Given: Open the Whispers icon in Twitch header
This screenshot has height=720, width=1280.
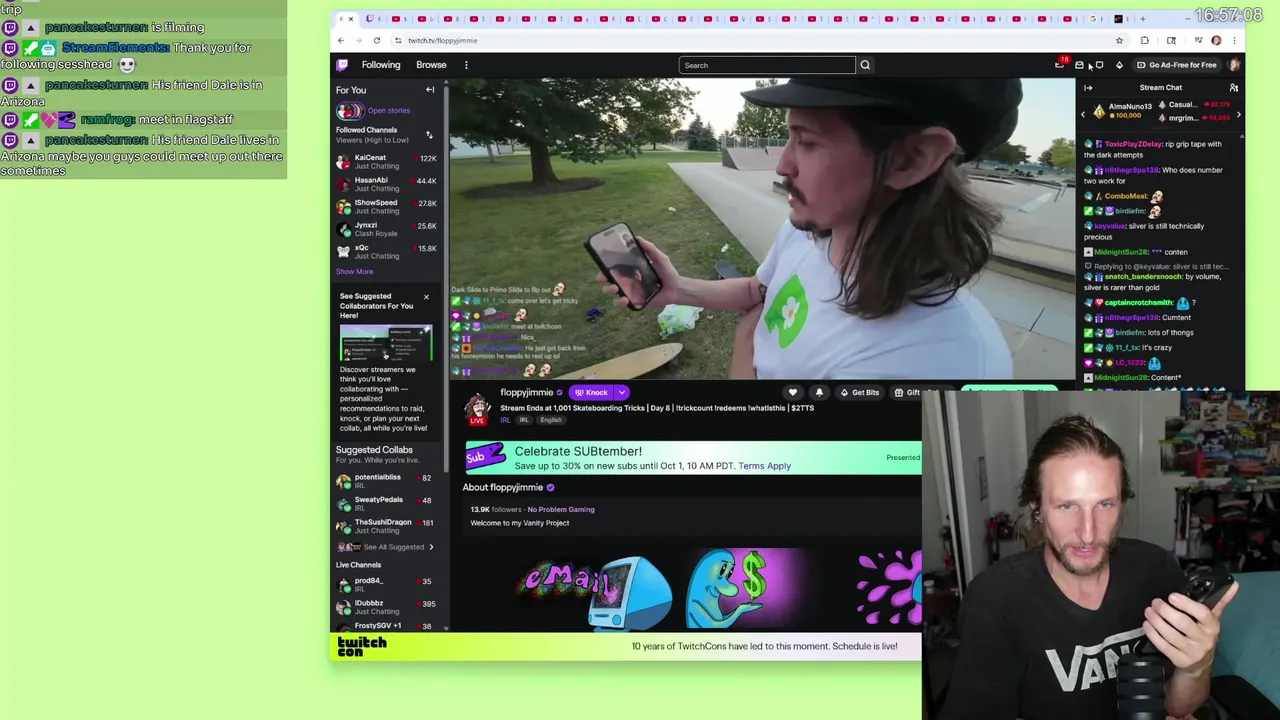Looking at the screenshot, I should coord(1099,65).
